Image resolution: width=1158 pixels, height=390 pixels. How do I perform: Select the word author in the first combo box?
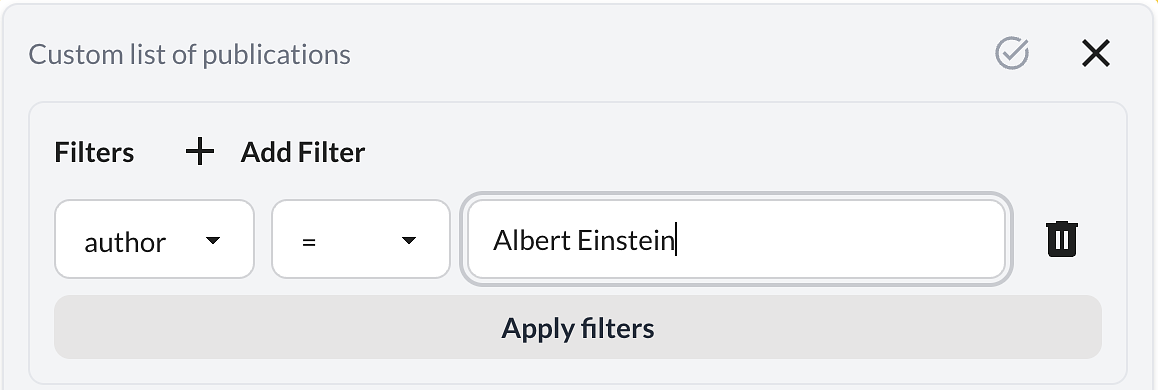tap(125, 242)
